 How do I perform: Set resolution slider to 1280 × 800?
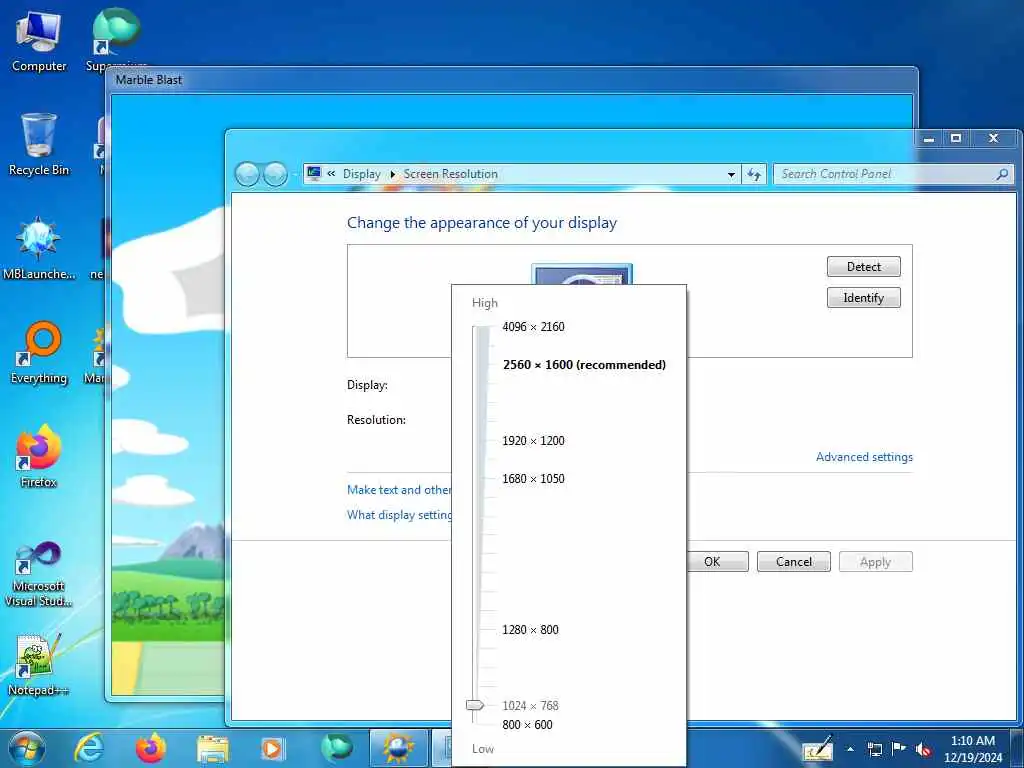tap(530, 630)
